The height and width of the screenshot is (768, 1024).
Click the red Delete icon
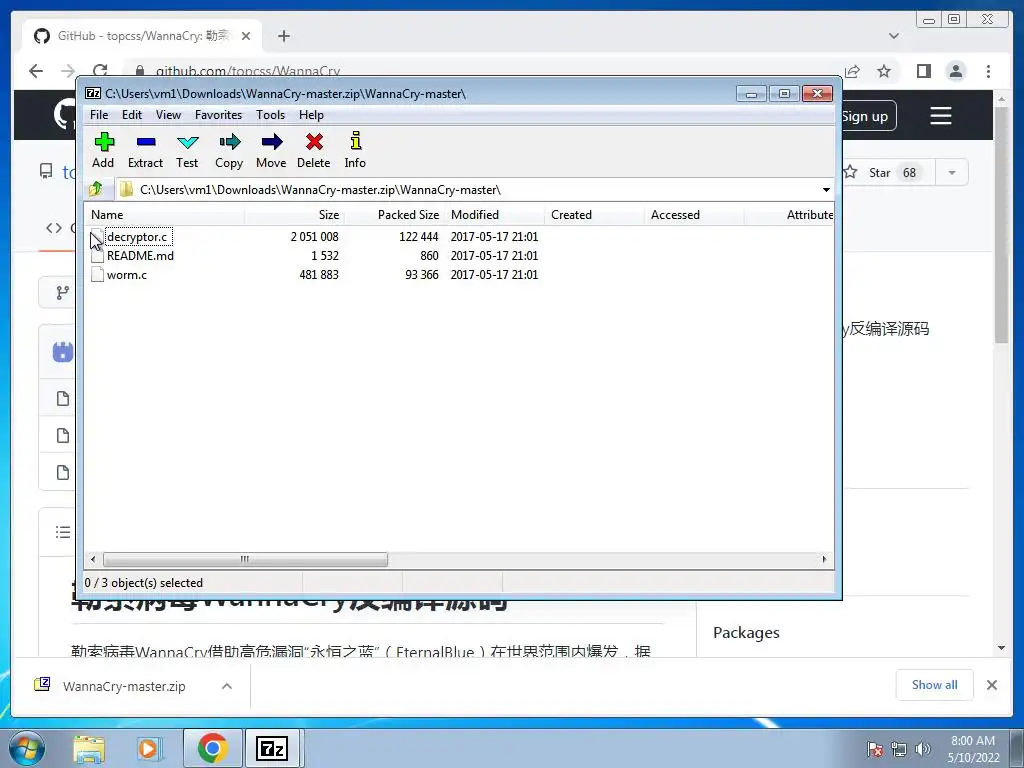pos(314,142)
